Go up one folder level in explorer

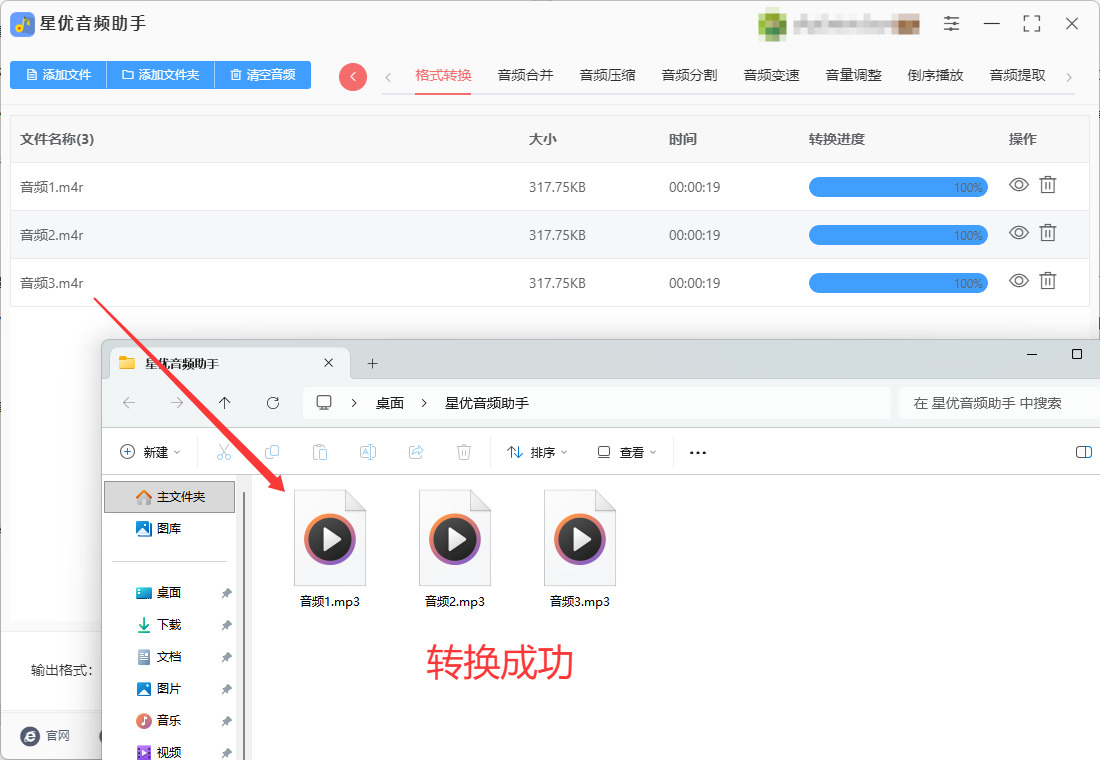[x=224, y=403]
